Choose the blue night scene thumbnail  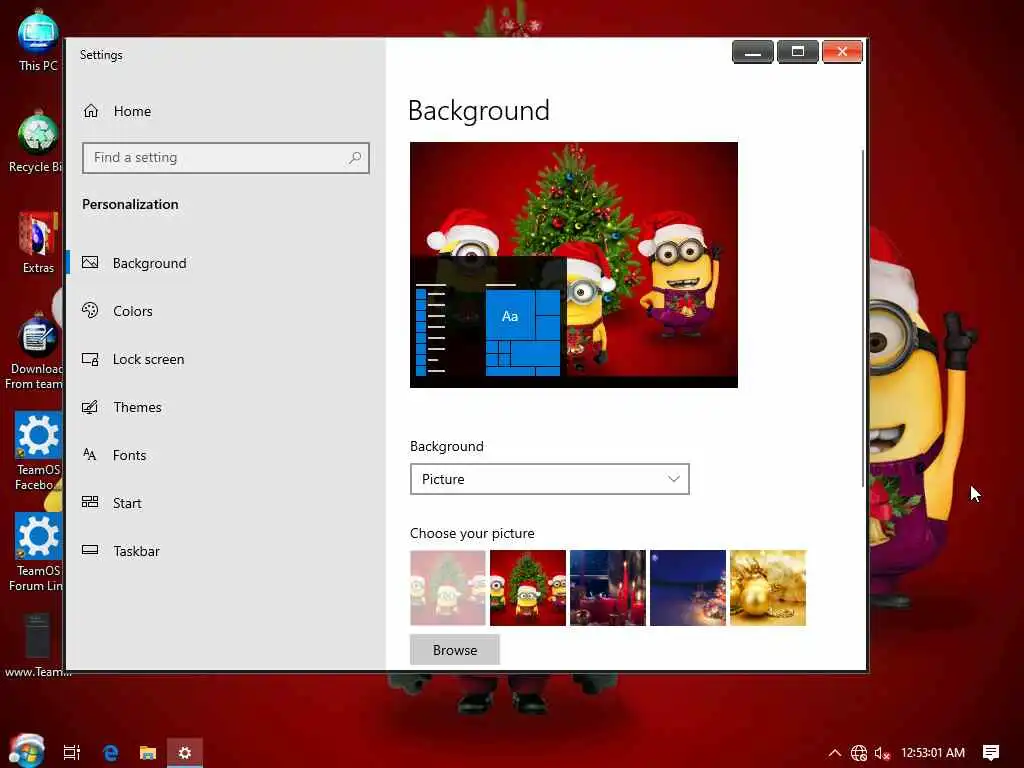[688, 588]
